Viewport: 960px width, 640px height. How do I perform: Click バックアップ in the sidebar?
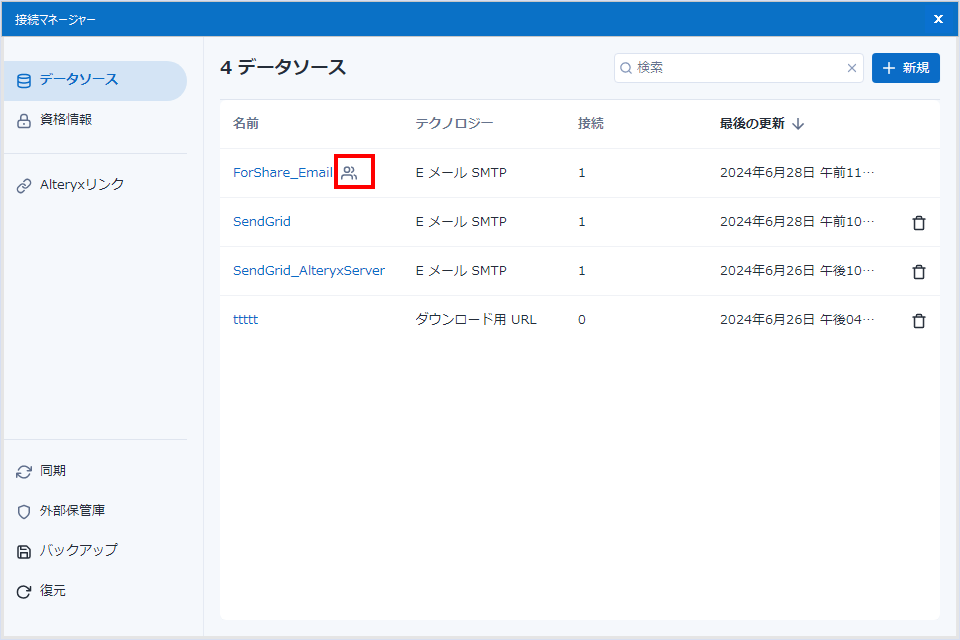click(78, 551)
